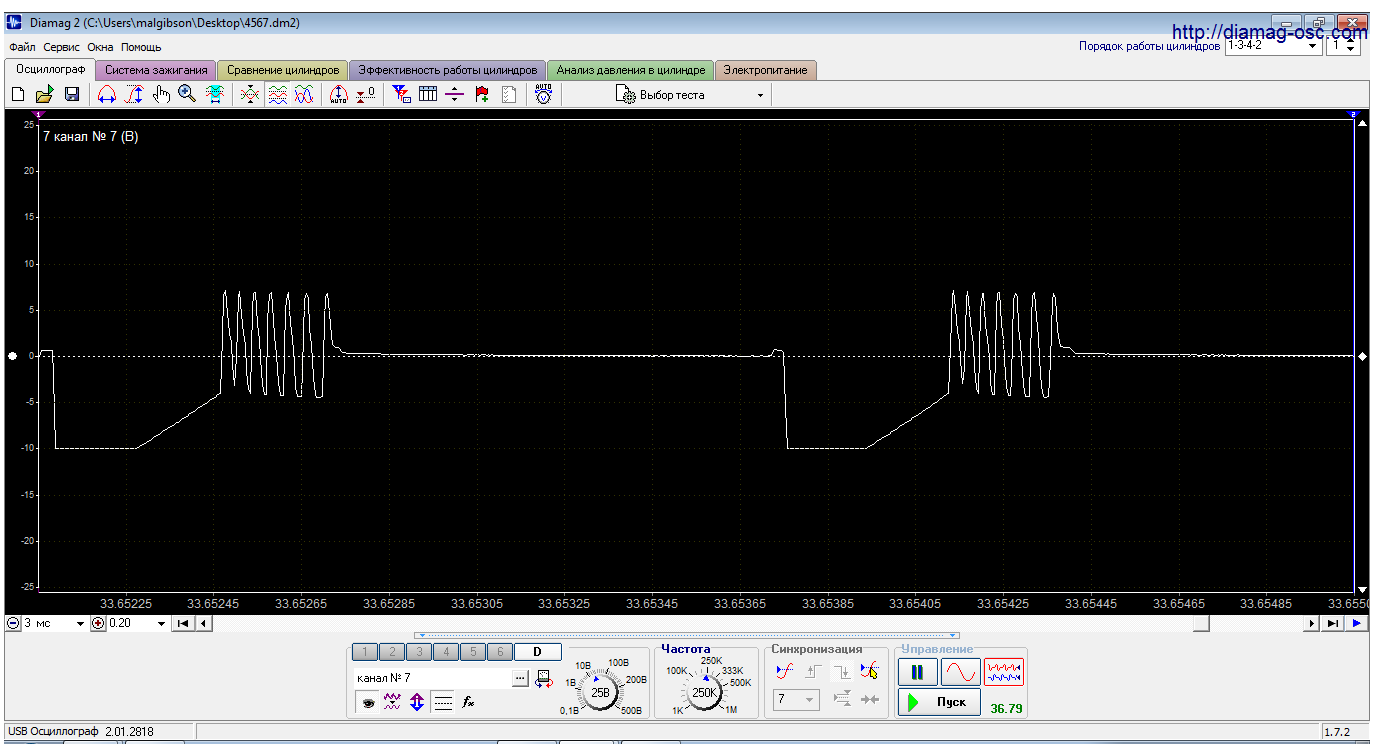Select channel button 3
1382x744 pixels.
click(419, 652)
